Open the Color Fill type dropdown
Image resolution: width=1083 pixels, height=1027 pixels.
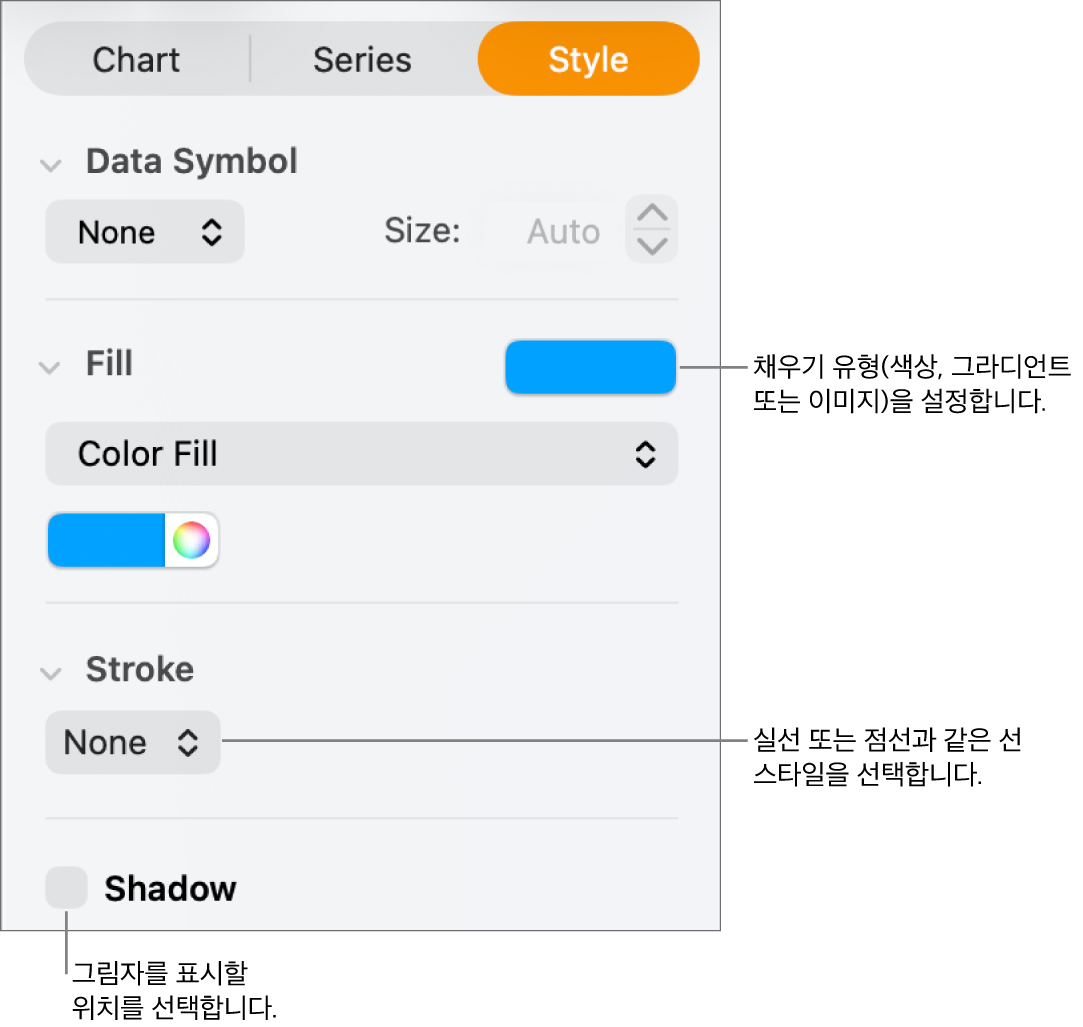(x=361, y=454)
